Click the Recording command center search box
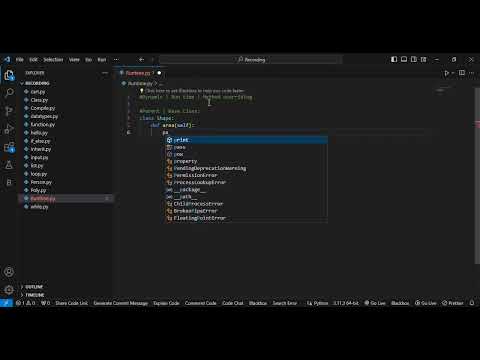Viewport: 480px width, 360px height. coord(251,60)
